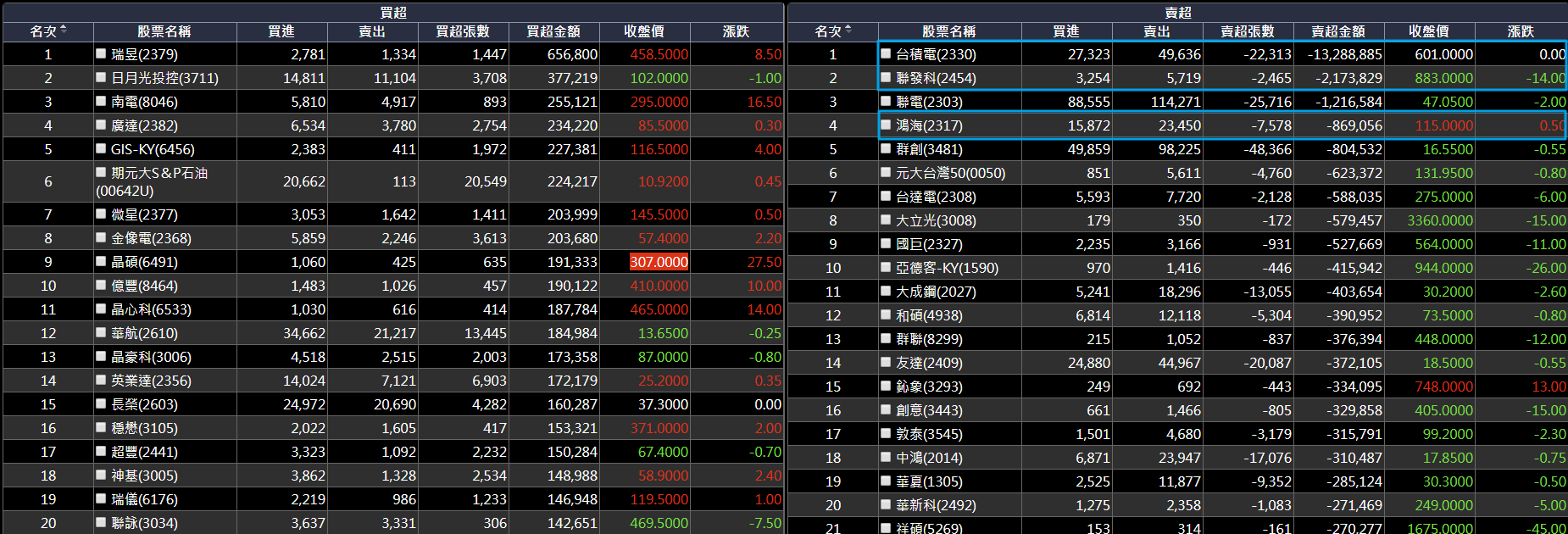Open stock 台達電(2308)
The height and width of the screenshot is (534, 1568).
click(x=937, y=197)
